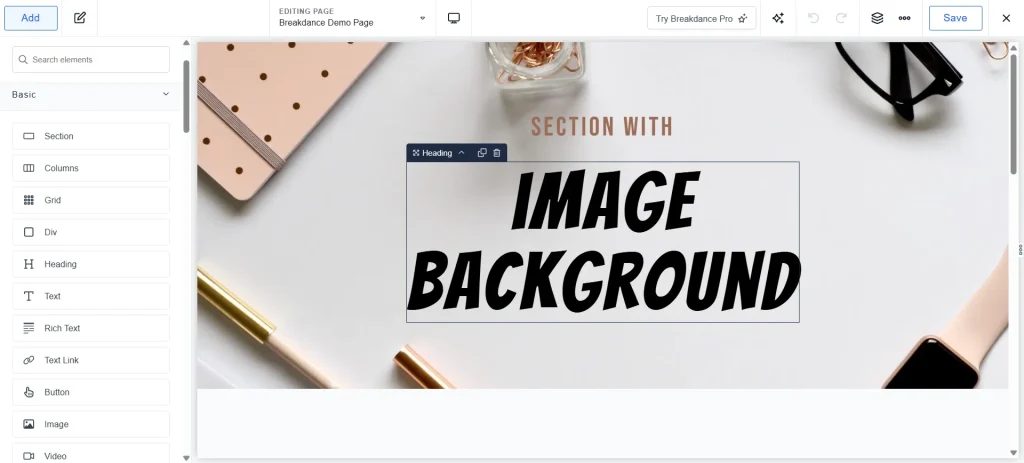Click the redo arrow icon
The image size is (1024, 463).
coord(841,18)
